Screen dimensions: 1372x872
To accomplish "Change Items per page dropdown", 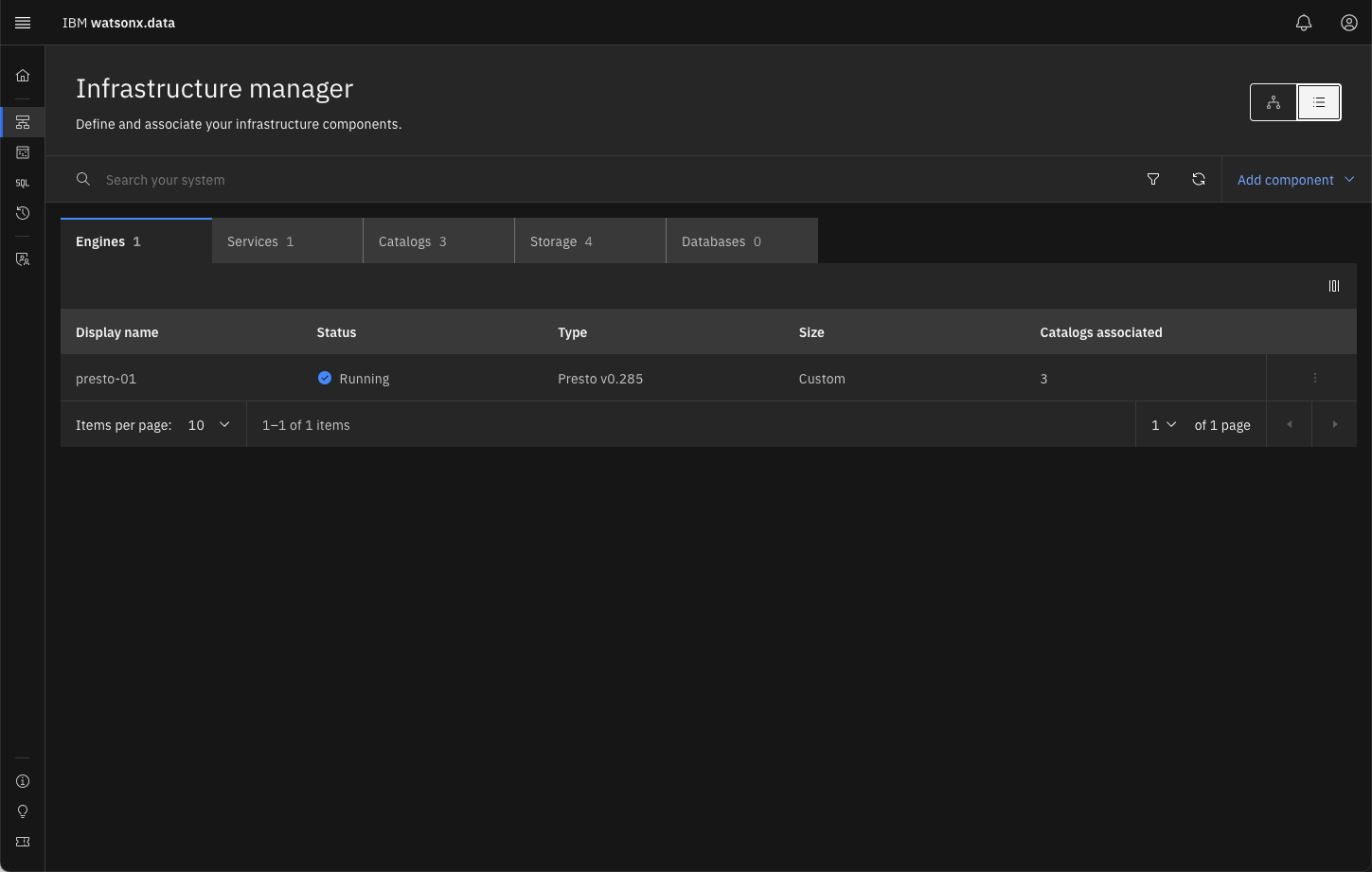I will point(209,425).
